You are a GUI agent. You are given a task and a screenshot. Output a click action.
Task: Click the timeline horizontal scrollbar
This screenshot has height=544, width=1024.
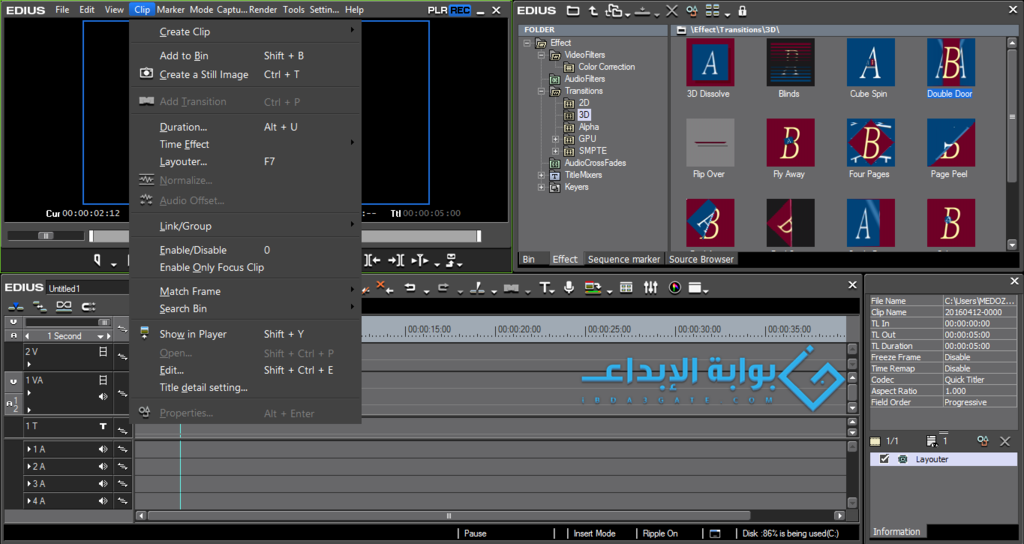(x=449, y=516)
